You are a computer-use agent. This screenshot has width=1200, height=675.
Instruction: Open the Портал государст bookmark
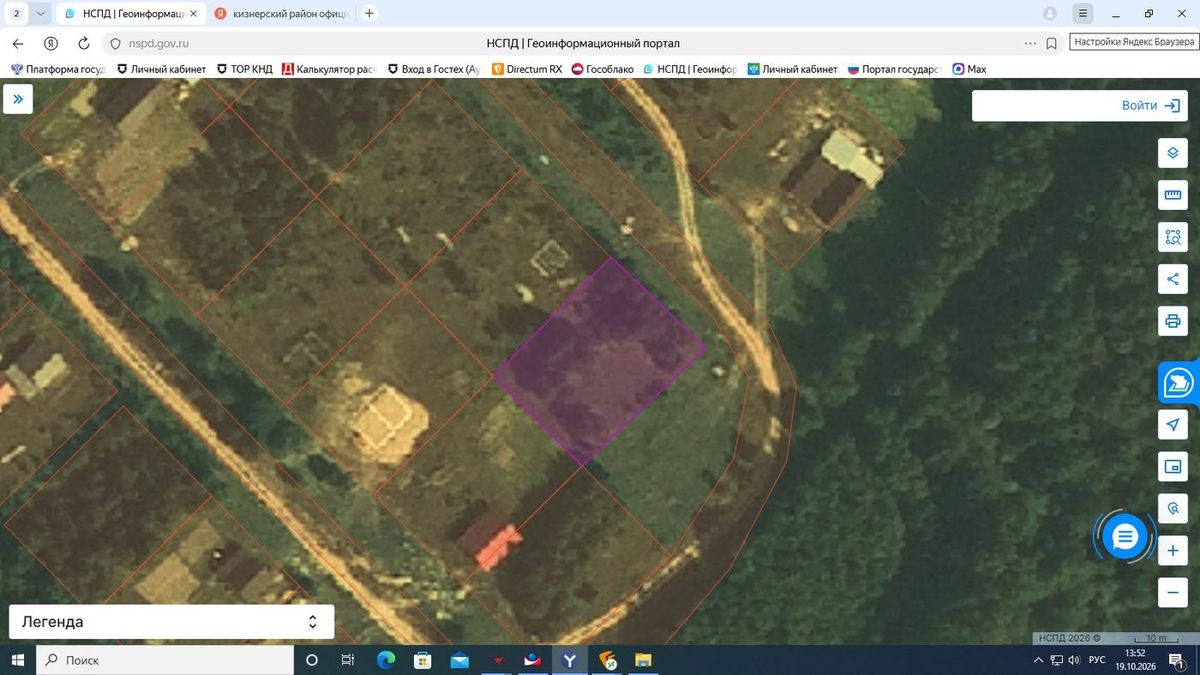tap(894, 69)
